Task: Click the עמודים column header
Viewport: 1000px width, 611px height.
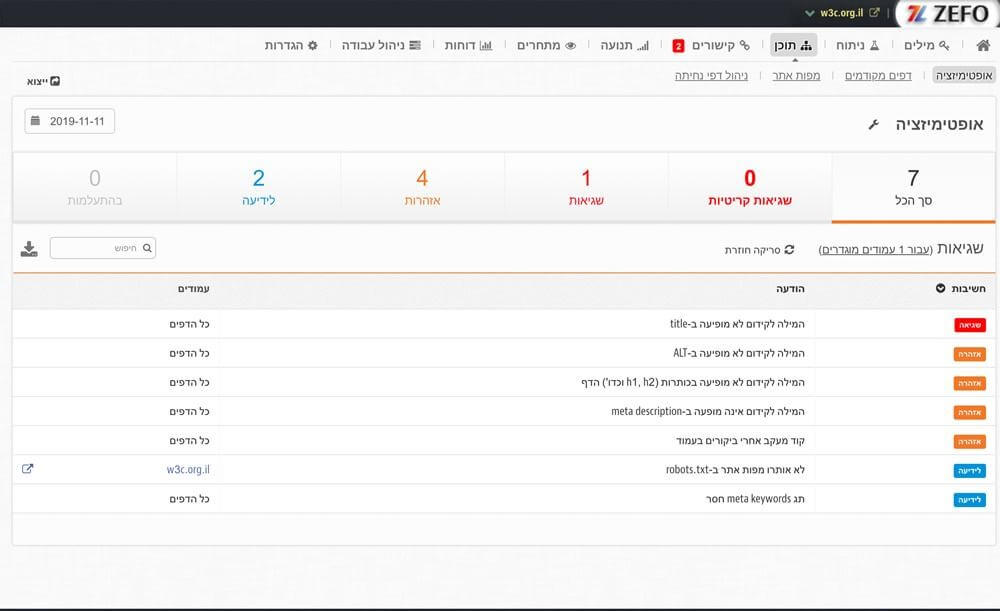Action: tap(193, 289)
